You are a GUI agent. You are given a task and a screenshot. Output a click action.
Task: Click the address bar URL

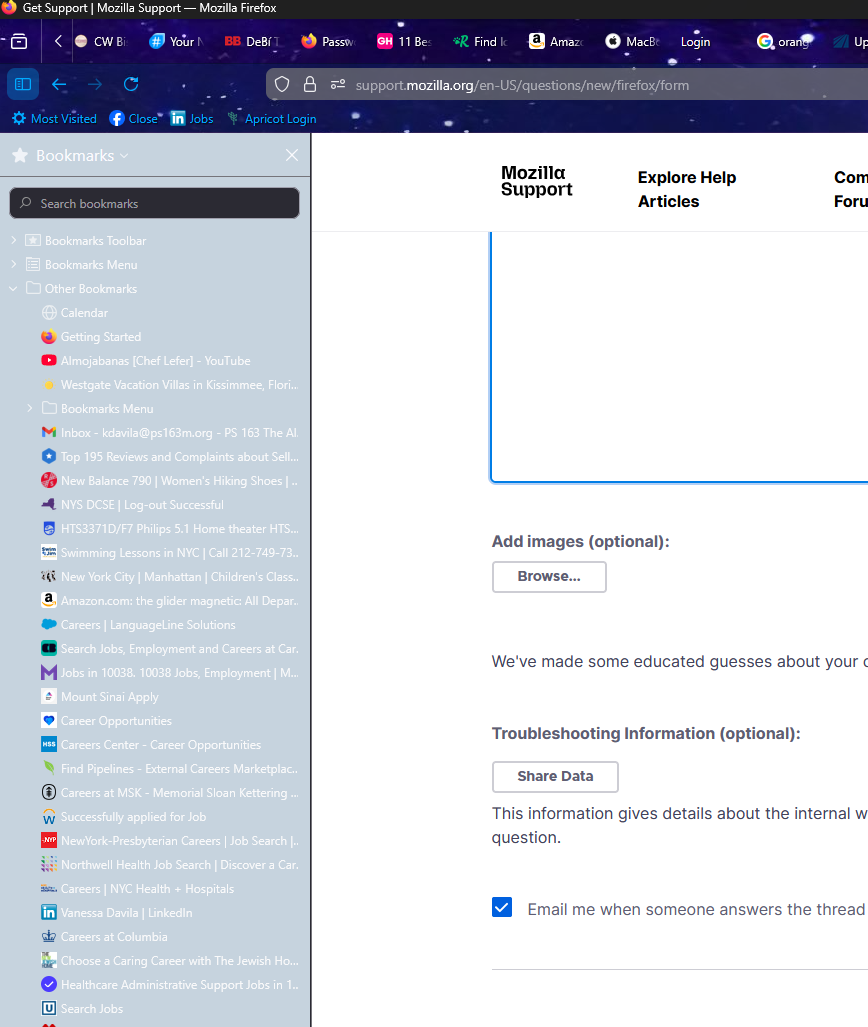pyautogui.click(x=522, y=85)
